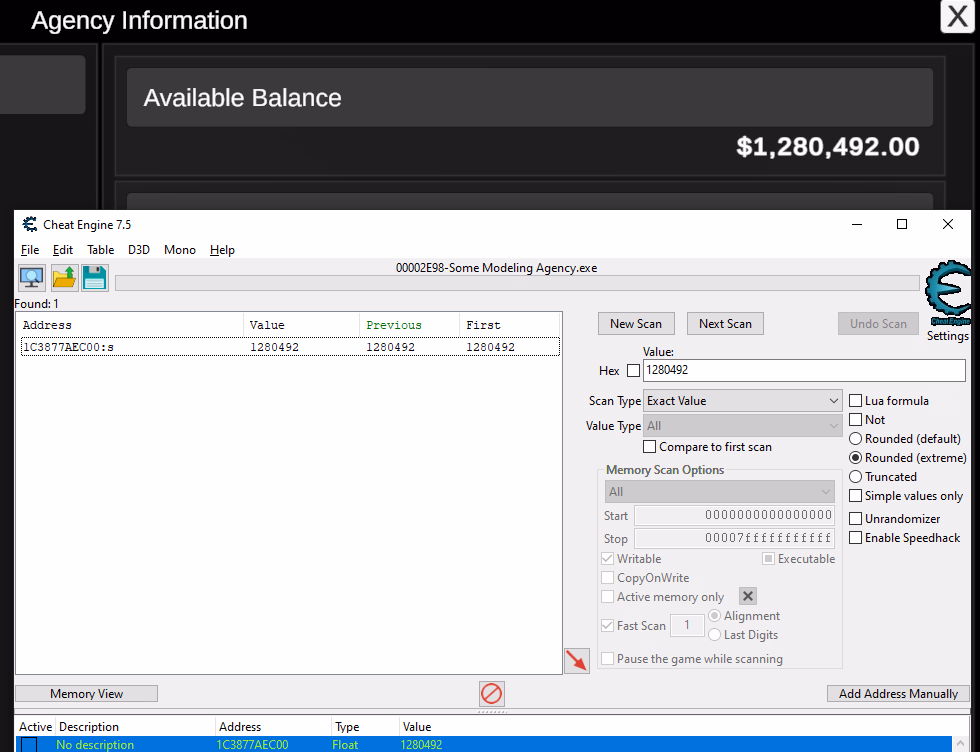This screenshot has height=752, width=980.
Task: Open the Mono menu
Action: click(180, 250)
